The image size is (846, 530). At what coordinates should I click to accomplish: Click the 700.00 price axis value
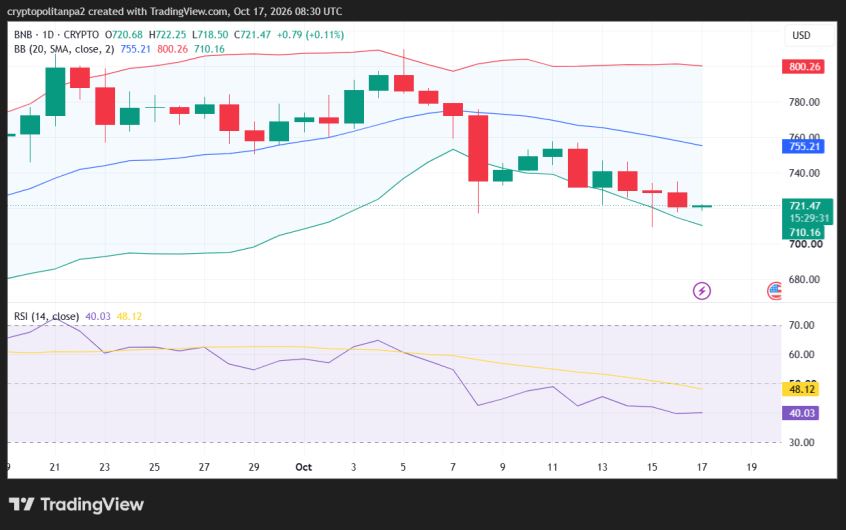[x=806, y=244]
